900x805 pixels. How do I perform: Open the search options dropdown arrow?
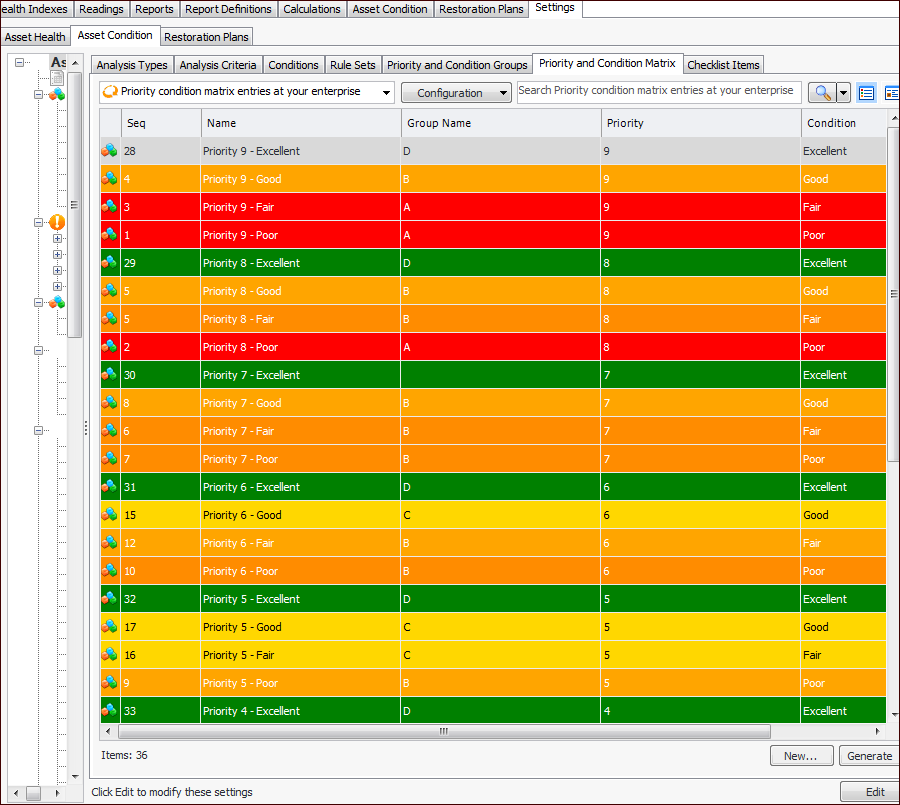coord(843,93)
